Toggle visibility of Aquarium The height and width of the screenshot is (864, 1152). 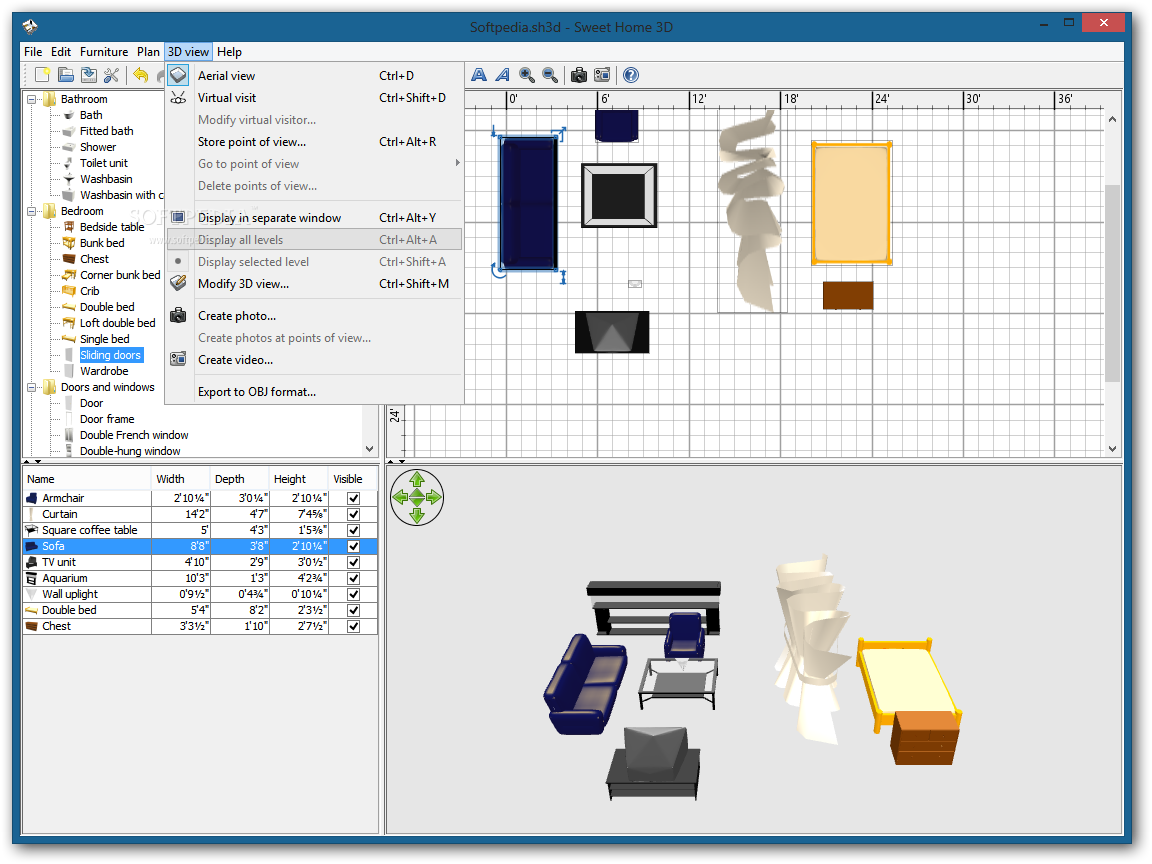(x=353, y=579)
